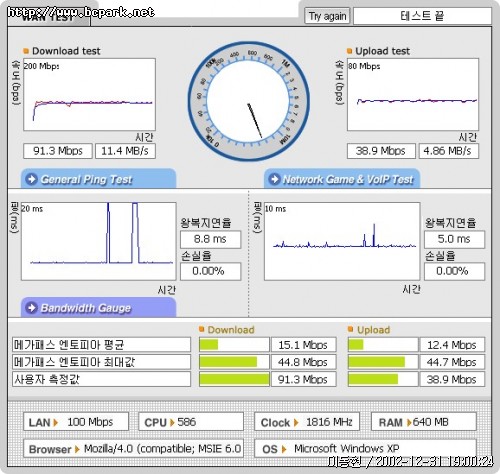Click the user measured download progress bar

pyautogui.click(x=234, y=379)
